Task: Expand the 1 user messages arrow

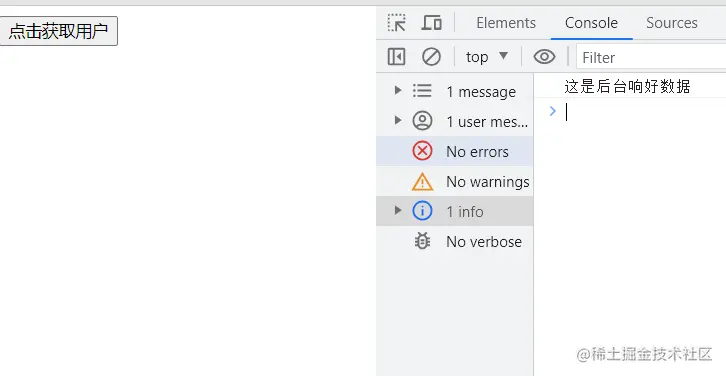Action: [398, 120]
